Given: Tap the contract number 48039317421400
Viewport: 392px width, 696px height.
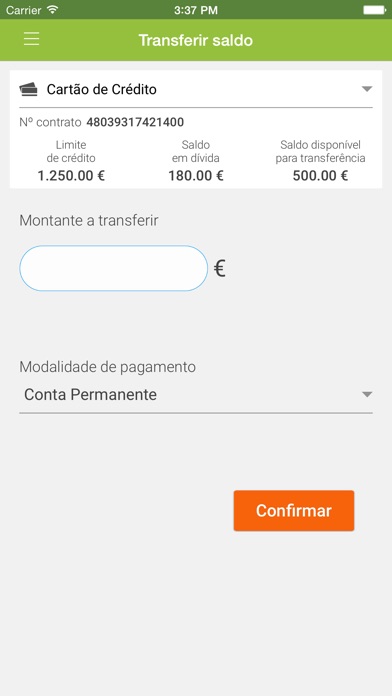Looking at the screenshot, I should 135,122.
